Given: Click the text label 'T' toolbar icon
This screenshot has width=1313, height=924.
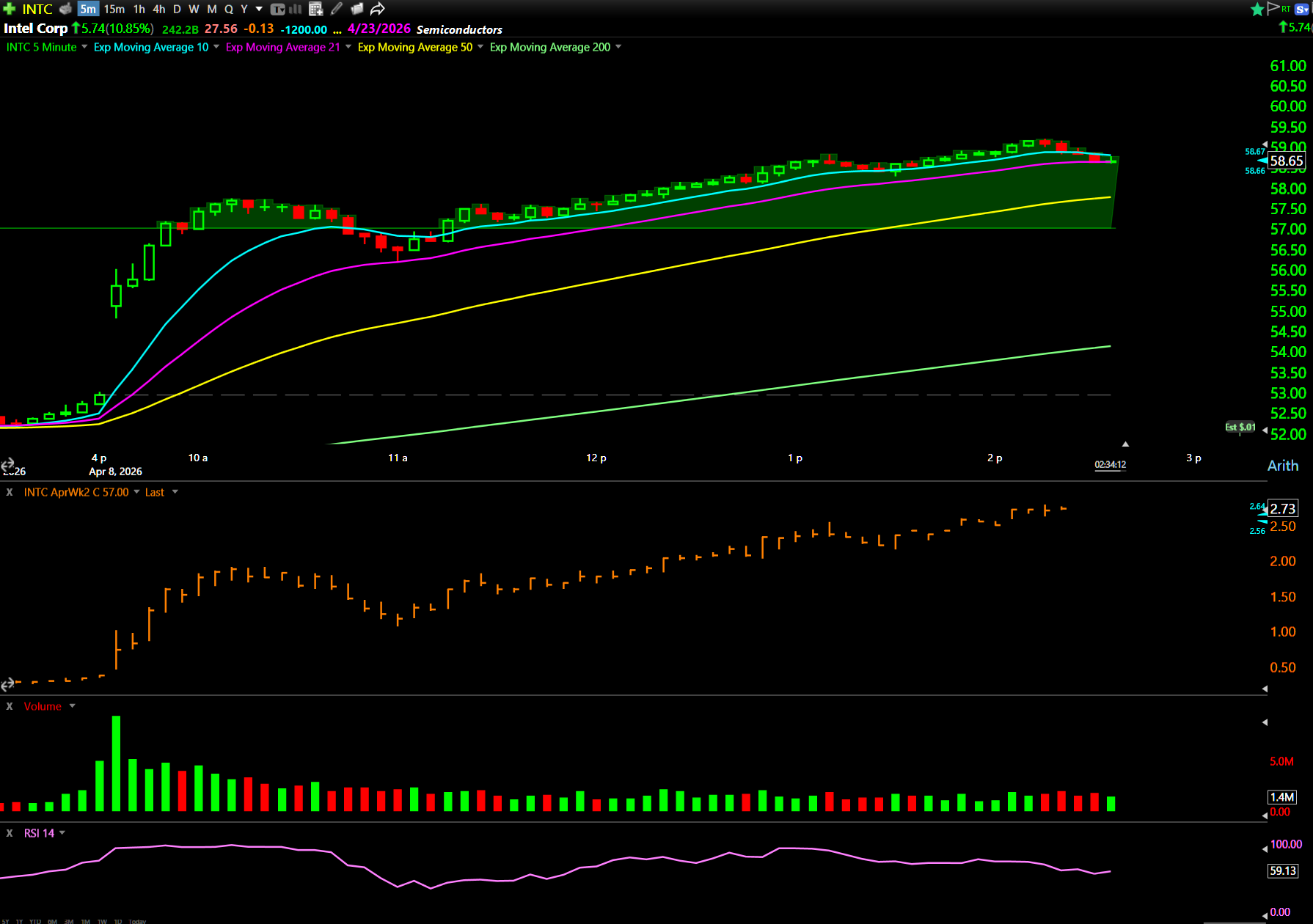Looking at the screenshot, I should (x=277, y=9).
